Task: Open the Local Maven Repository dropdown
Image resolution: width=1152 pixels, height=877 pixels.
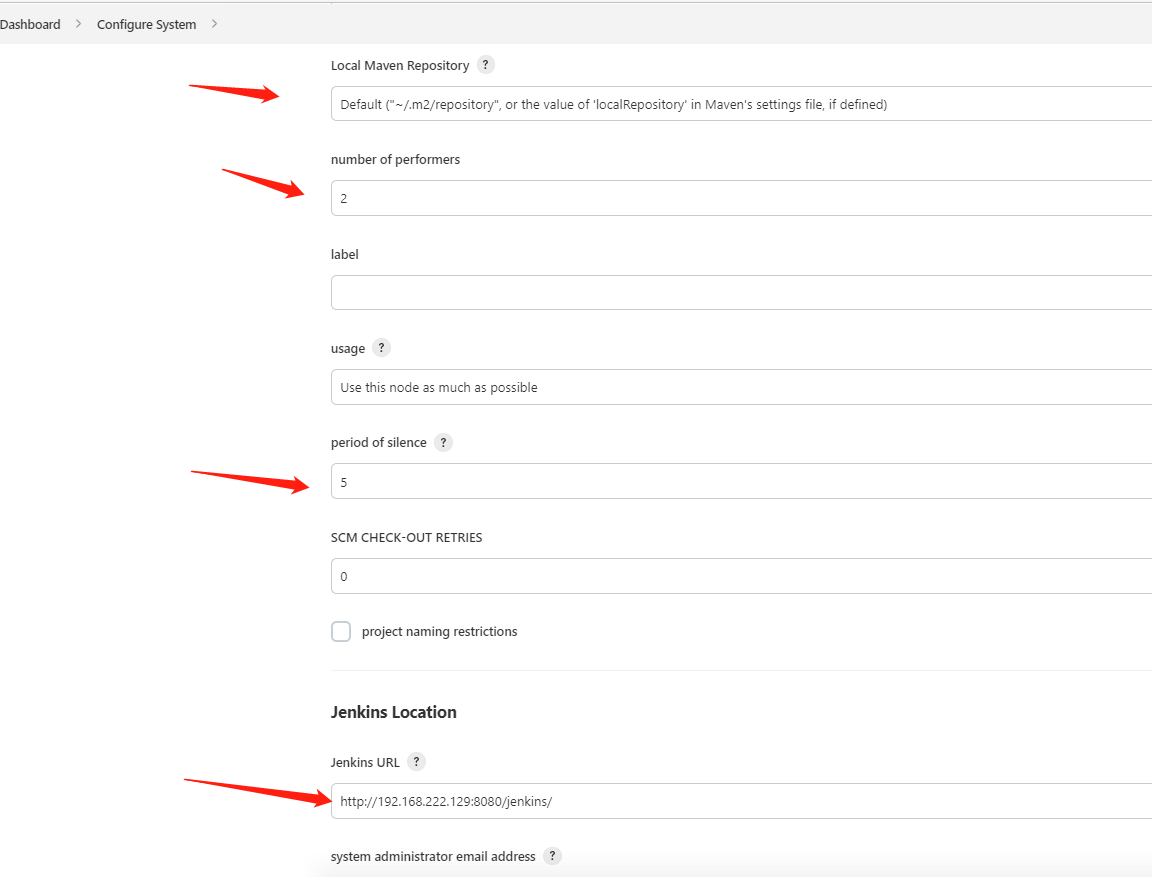Action: point(741,104)
